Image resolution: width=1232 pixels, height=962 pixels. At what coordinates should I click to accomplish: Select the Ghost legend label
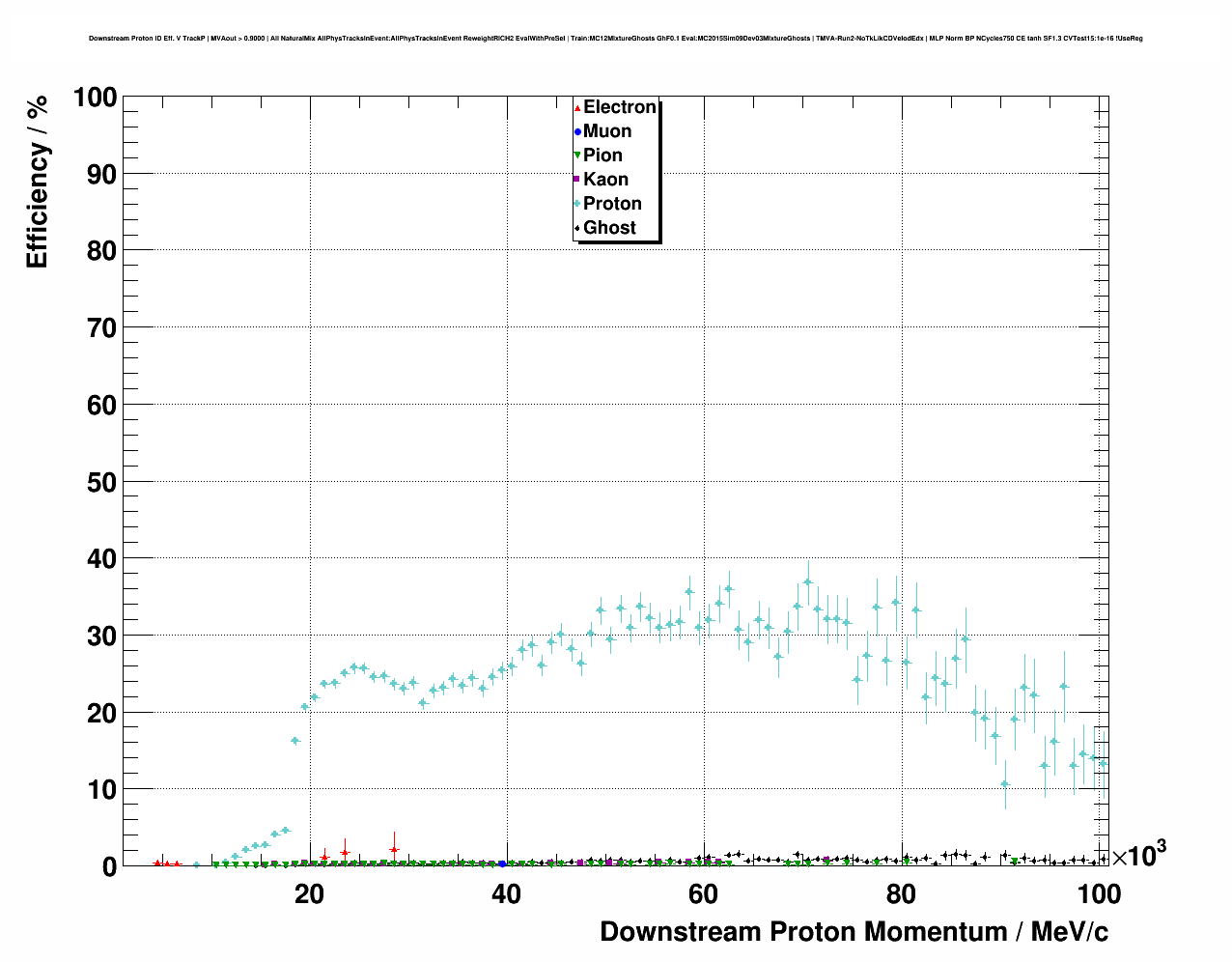(x=609, y=228)
